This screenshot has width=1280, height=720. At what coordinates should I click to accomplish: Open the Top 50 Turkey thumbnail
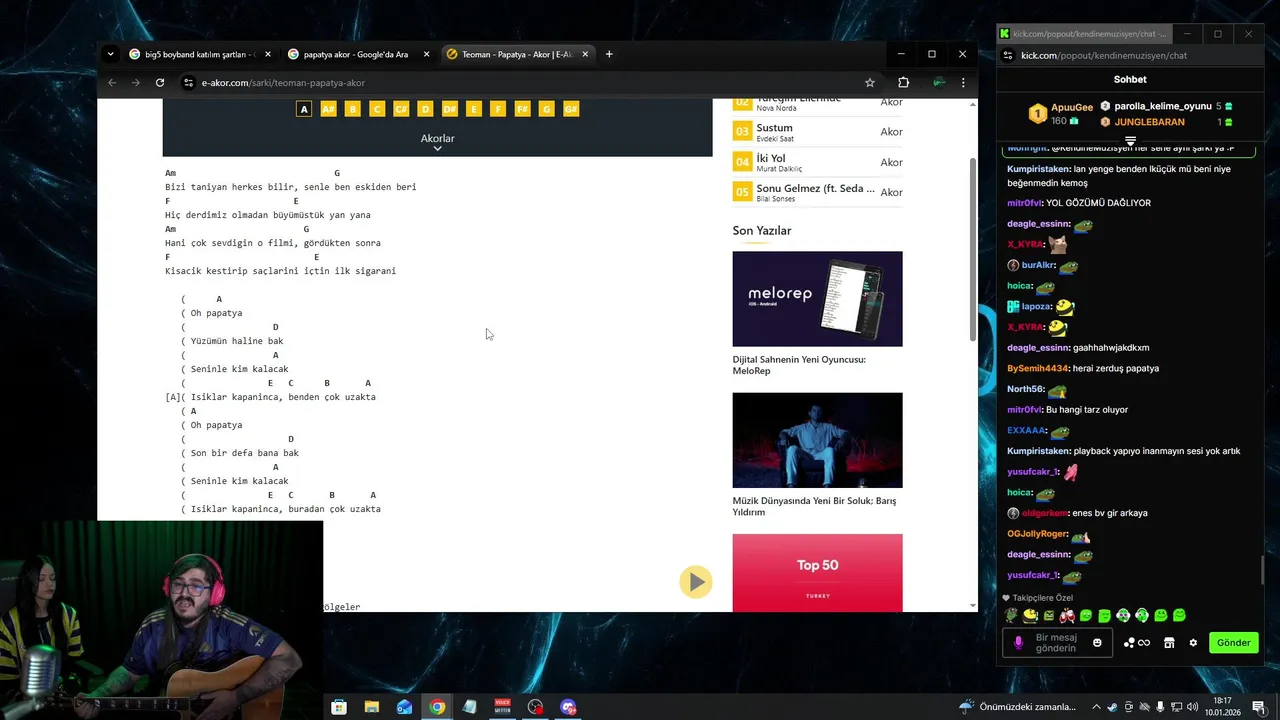click(x=817, y=573)
